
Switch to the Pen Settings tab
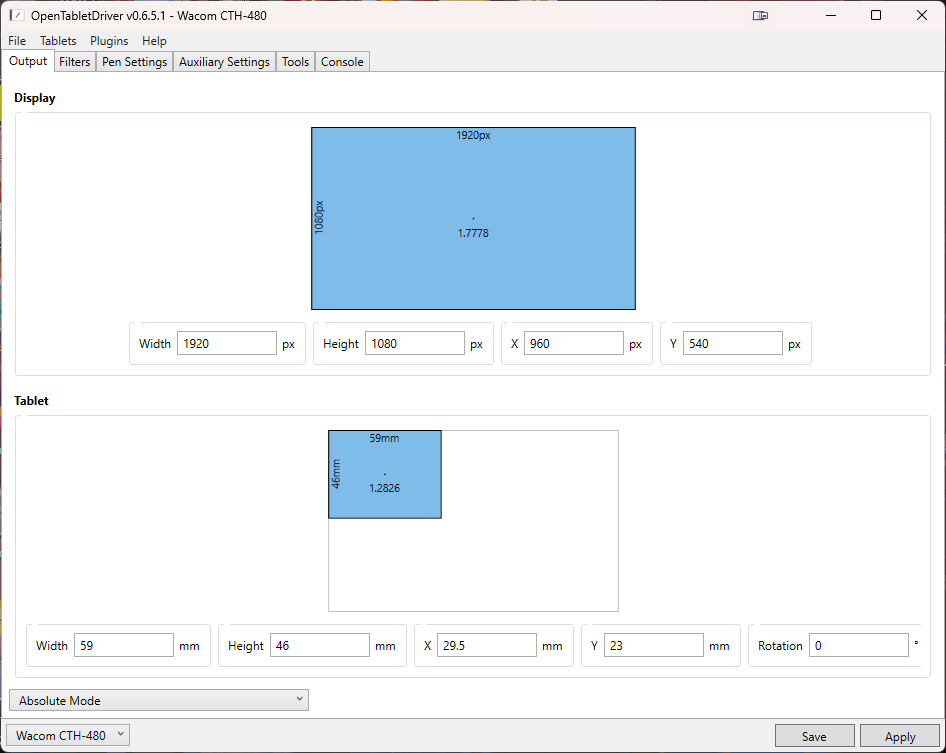[134, 62]
